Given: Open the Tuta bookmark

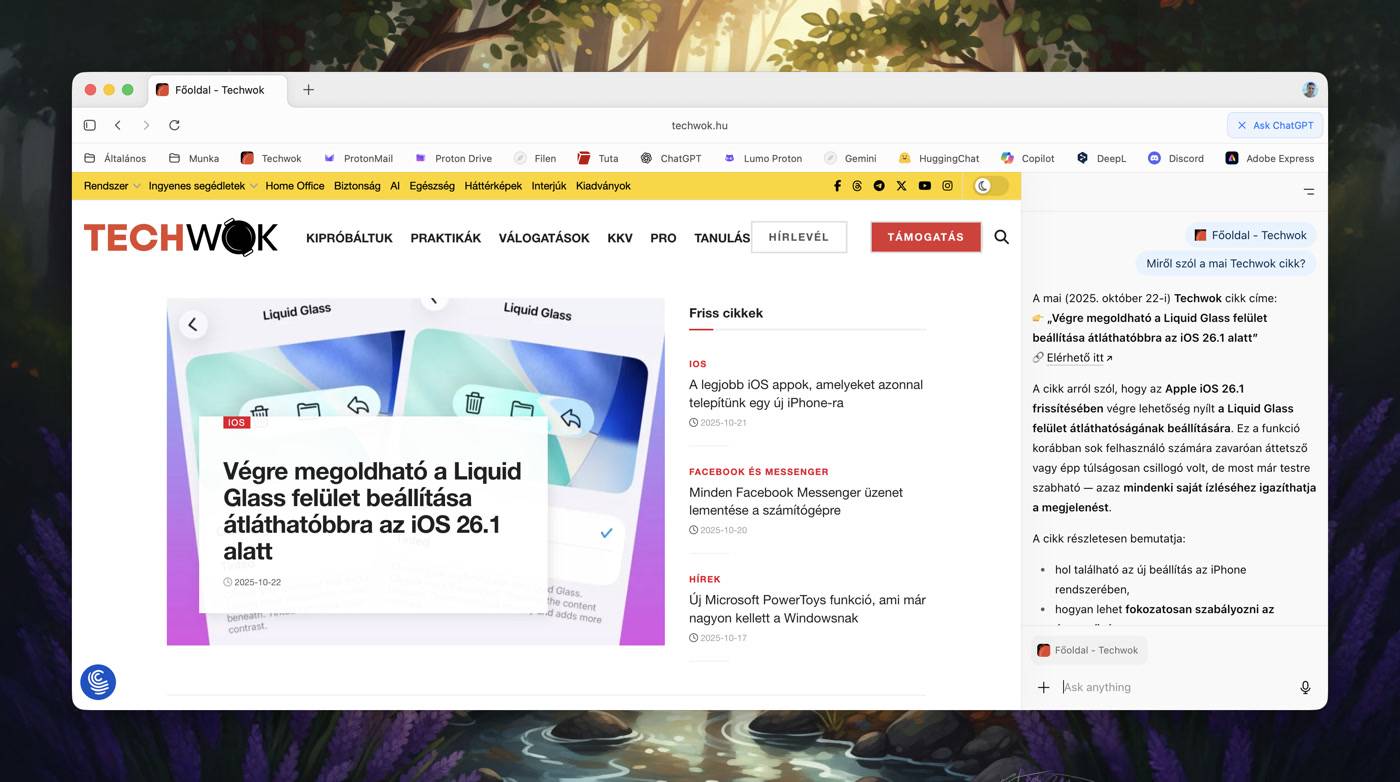Looking at the screenshot, I should 598,158.
